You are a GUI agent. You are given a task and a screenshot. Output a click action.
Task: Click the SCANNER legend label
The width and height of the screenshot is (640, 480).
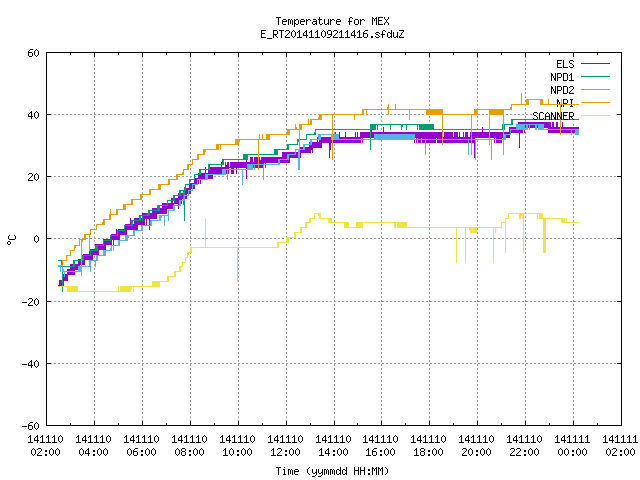[553, 116]
